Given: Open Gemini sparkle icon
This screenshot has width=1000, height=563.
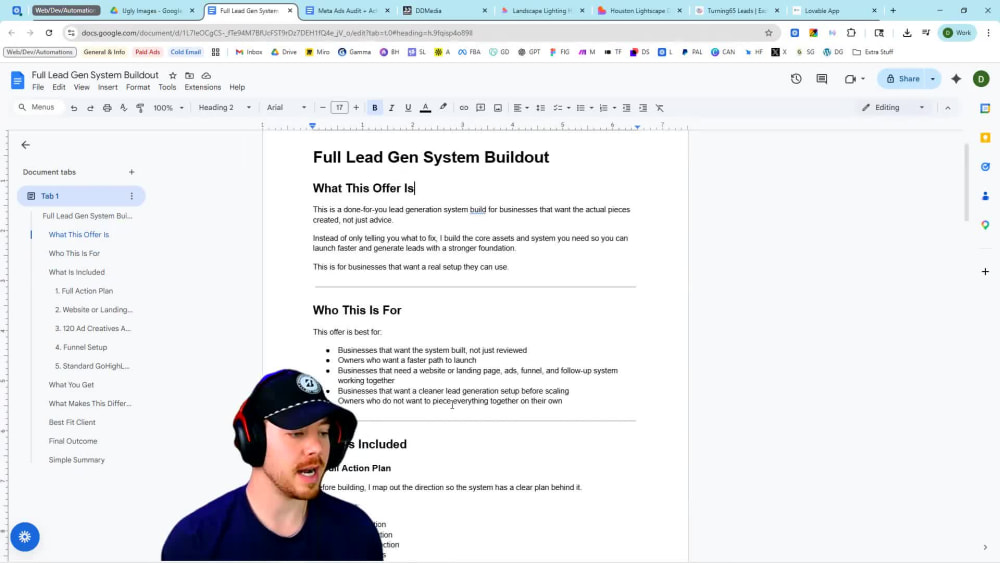Looking at the screenshot, I should (x=956, y=79).
